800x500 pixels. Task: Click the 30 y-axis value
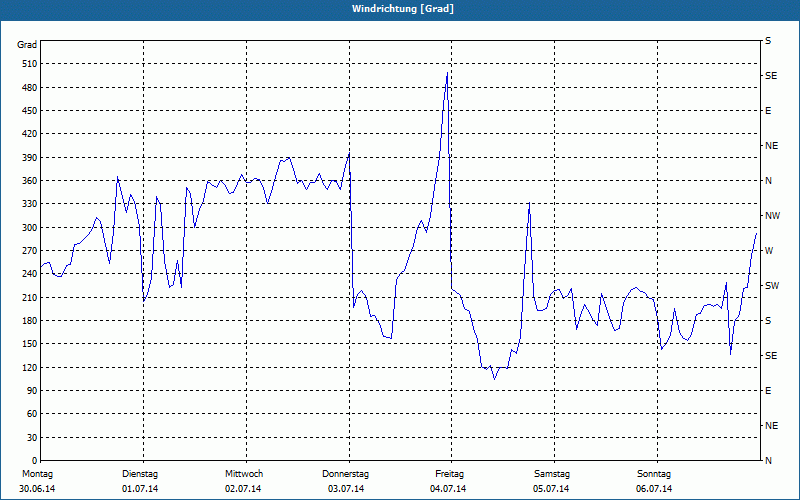(x=30, y=438)
